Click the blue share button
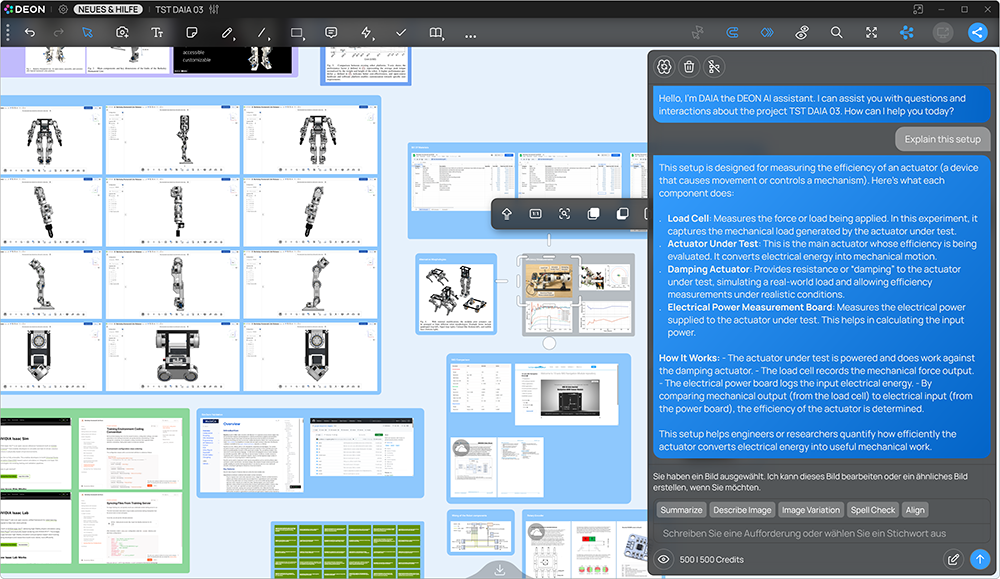1000x579 pixels. (x=977, y=32)
